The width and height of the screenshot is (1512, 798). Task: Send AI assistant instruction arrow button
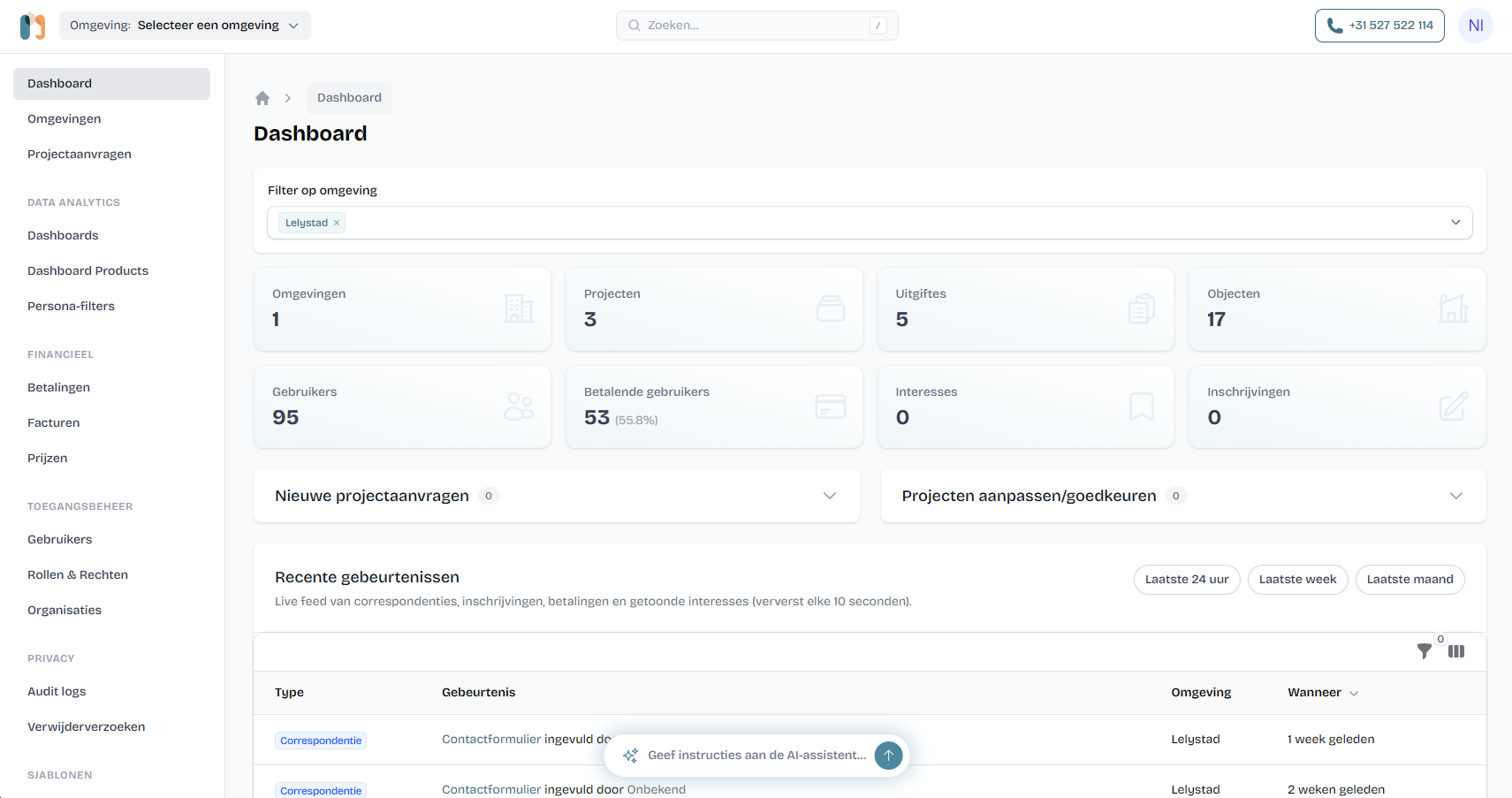tap(889, 756)
